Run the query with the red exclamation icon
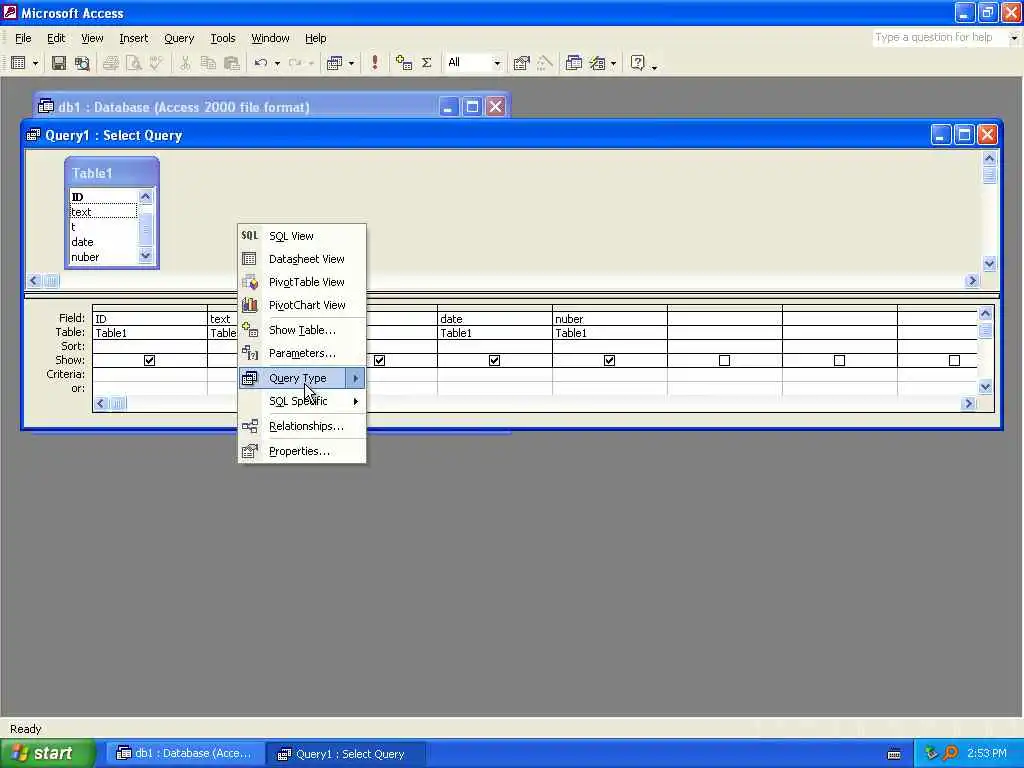The height and width of the screenshot is (768, 1024). 374,63
